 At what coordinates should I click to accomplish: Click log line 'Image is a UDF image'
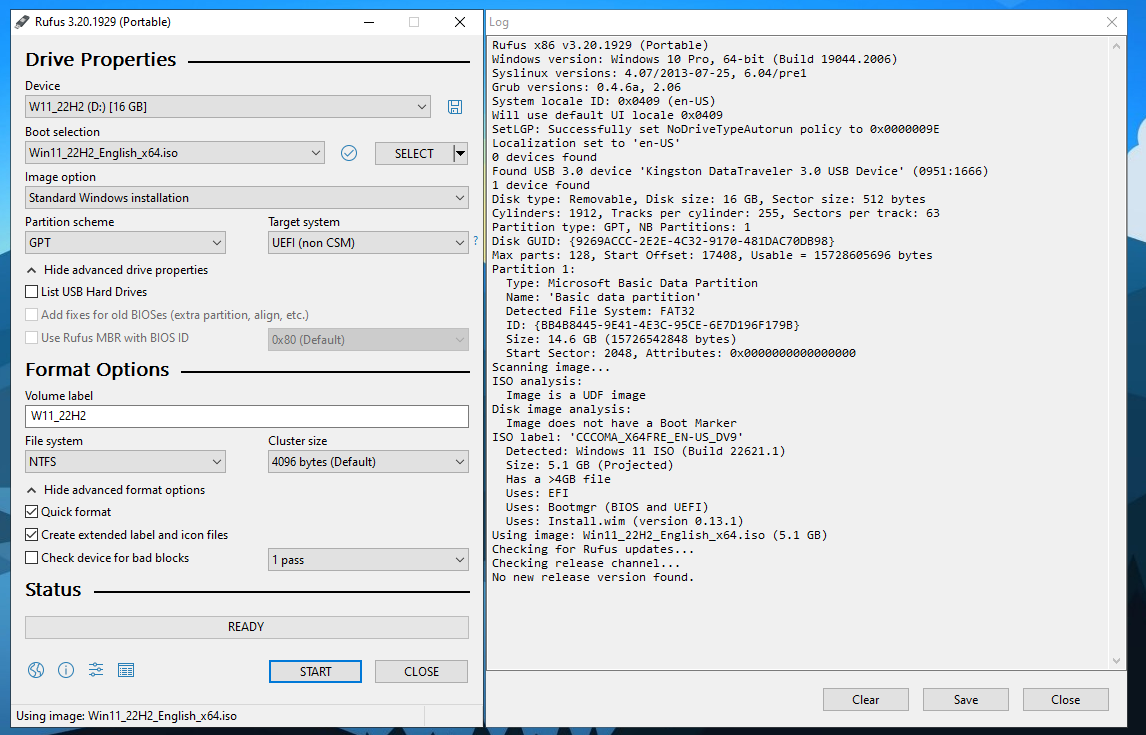tap(575, 395)
